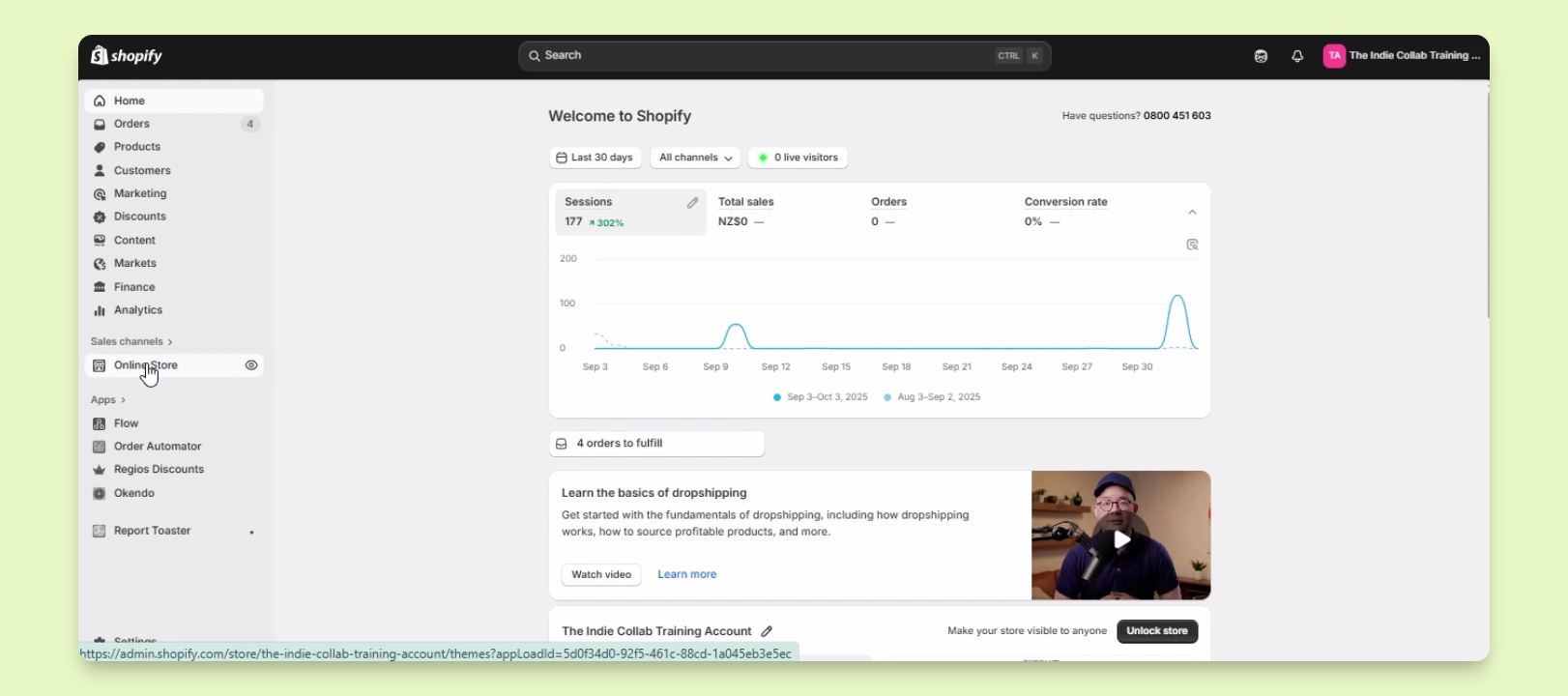Viewport: 1568px width, 696px height.
Task: Click the Report Toaster app icon
Action: tap(100, 531)
